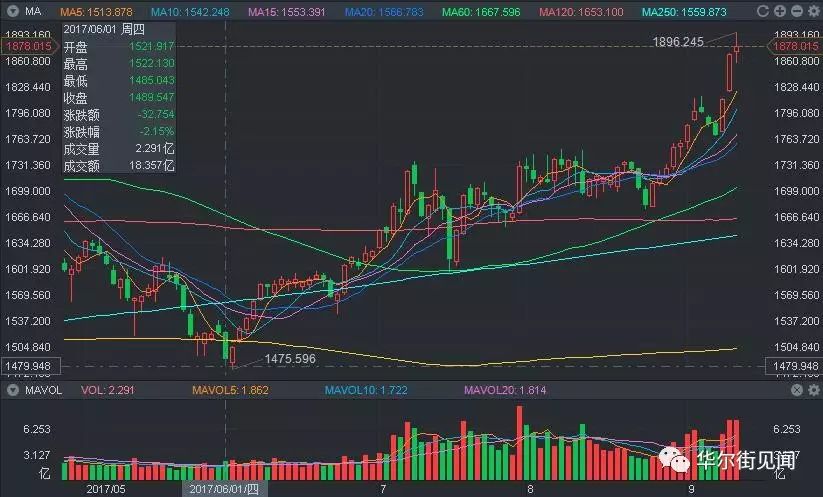Click the left volume axis 6.253 label
Screen dimensions: 823x497
pos(37,429)
